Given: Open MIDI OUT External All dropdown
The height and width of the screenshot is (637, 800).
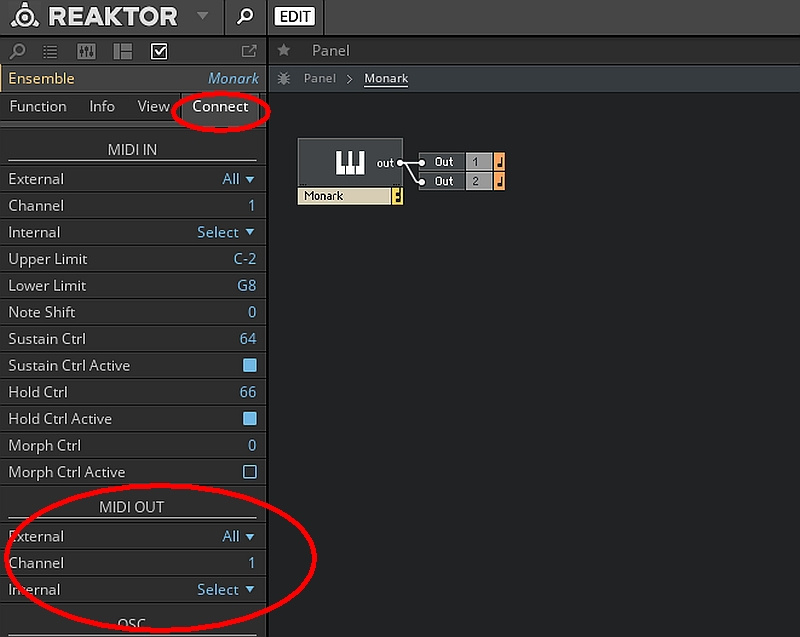Looking at the screenshot, I should click(x=238, y=537).
